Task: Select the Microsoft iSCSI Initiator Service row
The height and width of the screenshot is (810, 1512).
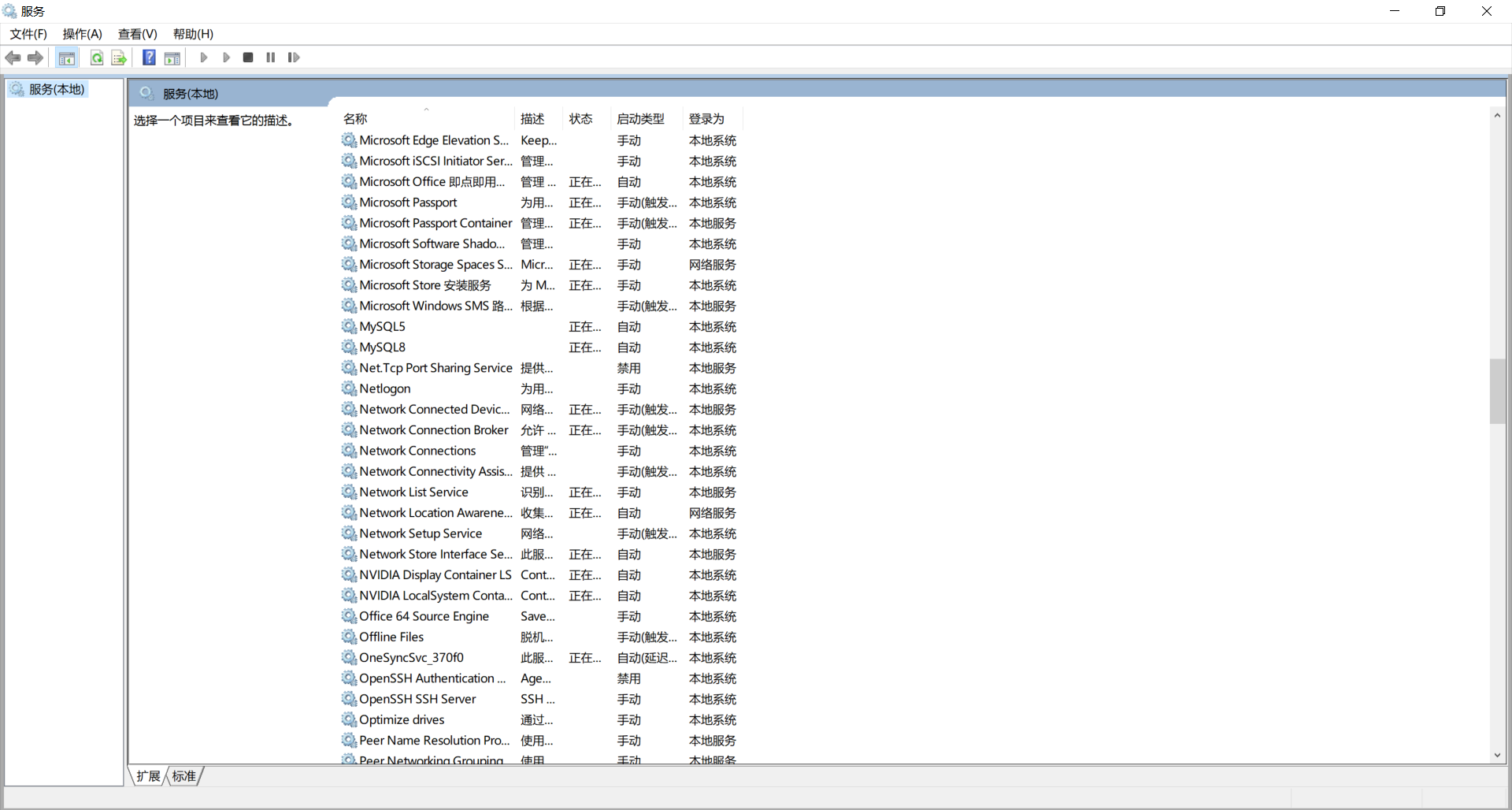Action: (x=541, y=161)
